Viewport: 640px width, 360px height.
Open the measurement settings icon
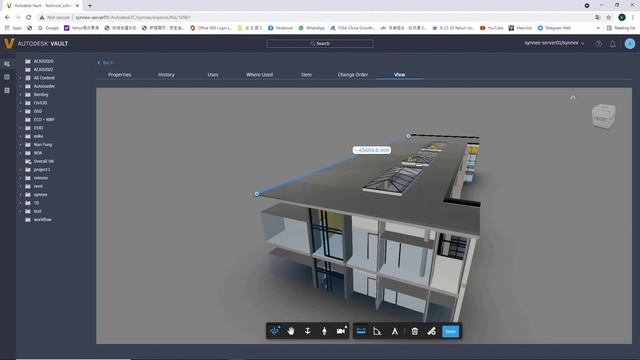point(431,331)
